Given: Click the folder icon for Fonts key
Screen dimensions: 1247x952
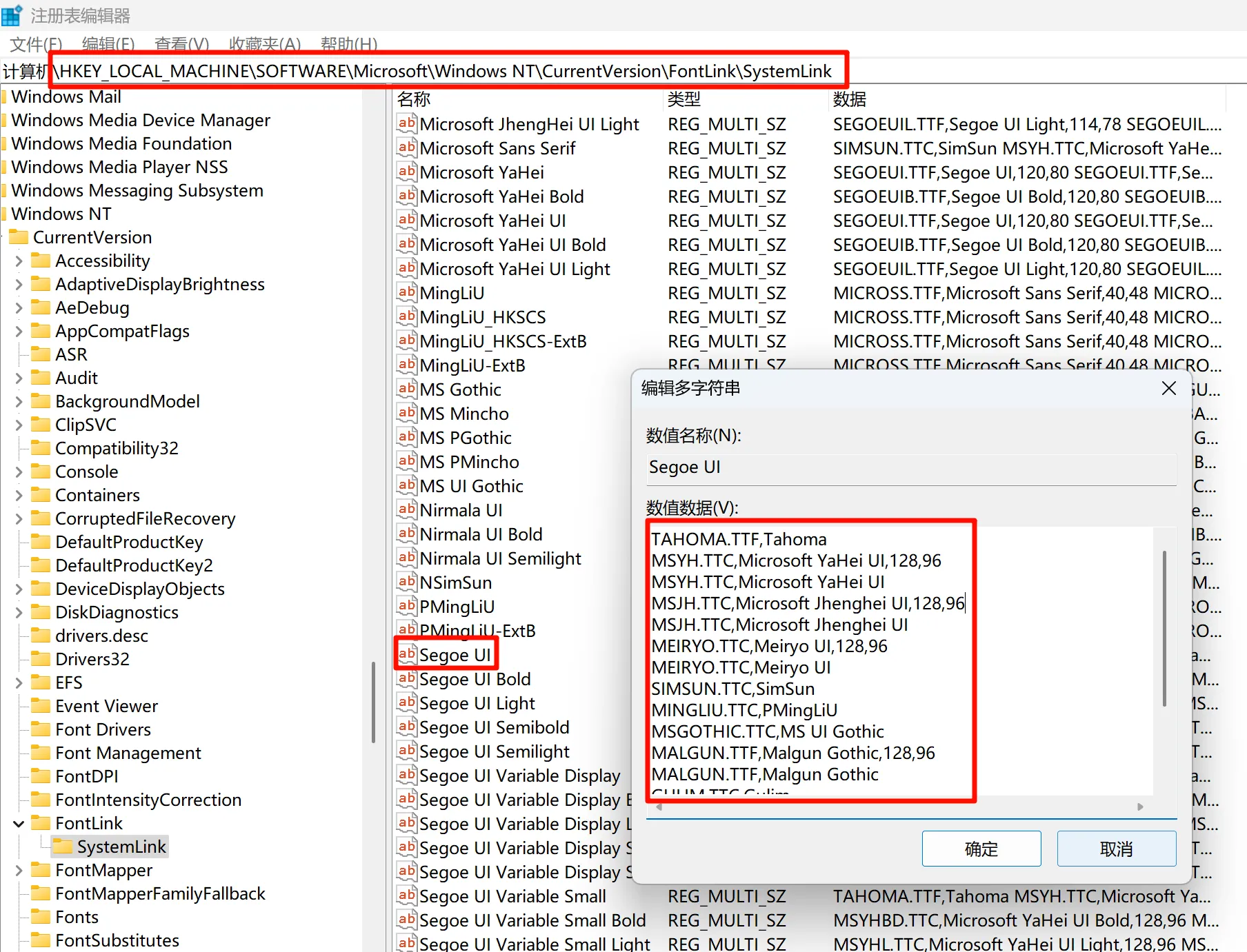Looking at the screenshot, I should 41,917.
